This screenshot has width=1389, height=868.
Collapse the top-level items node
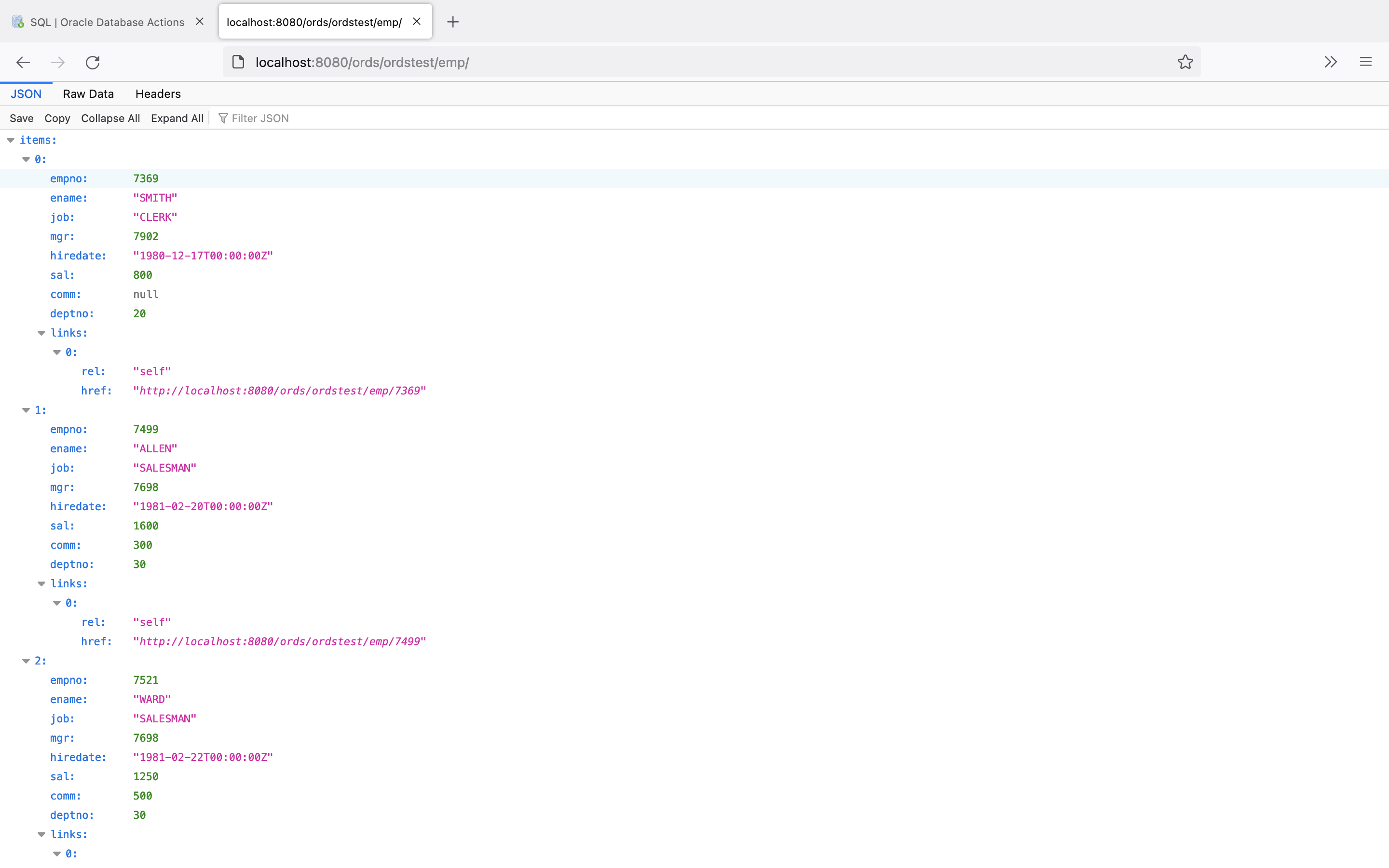tap(11, 140)
